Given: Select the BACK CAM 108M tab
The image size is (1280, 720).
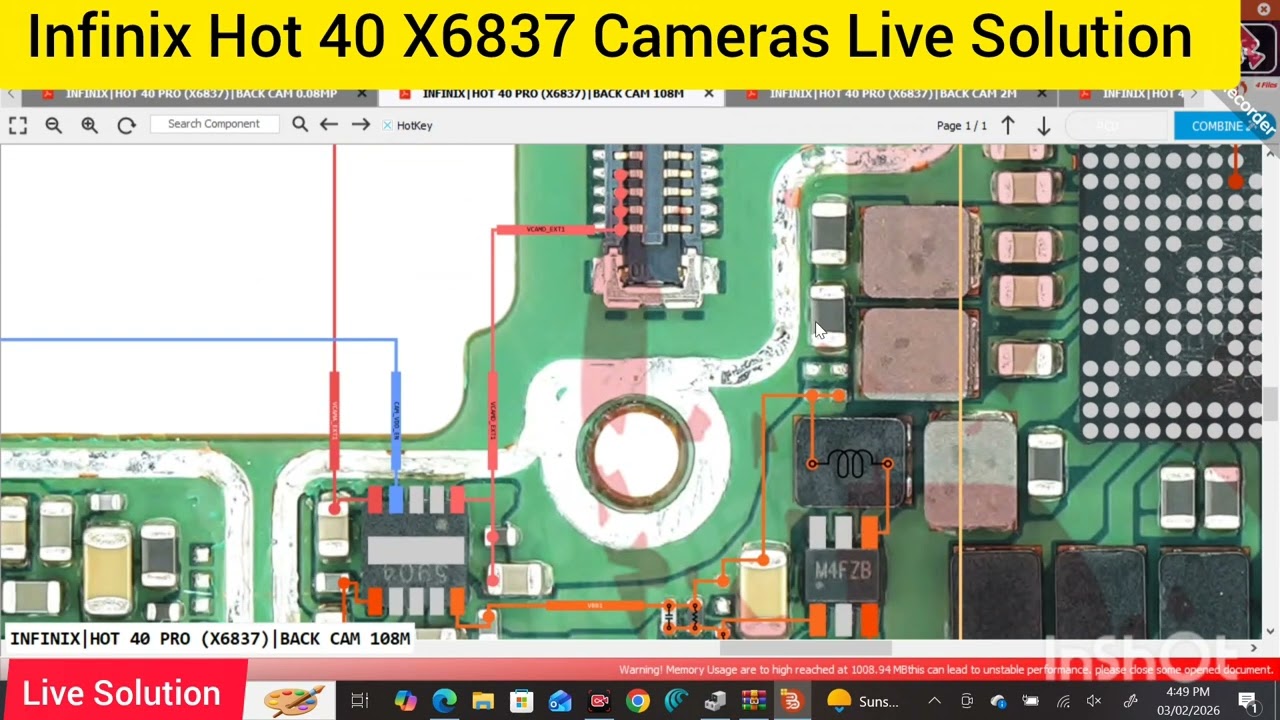Looking at the screenshot, I should [x=553, y=94].
